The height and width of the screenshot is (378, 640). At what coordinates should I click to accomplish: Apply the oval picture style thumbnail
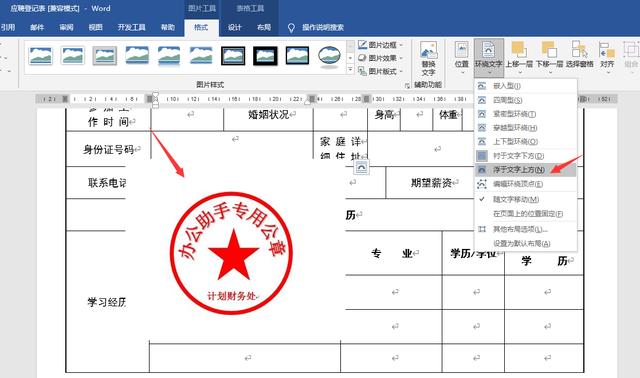[329, 56]
